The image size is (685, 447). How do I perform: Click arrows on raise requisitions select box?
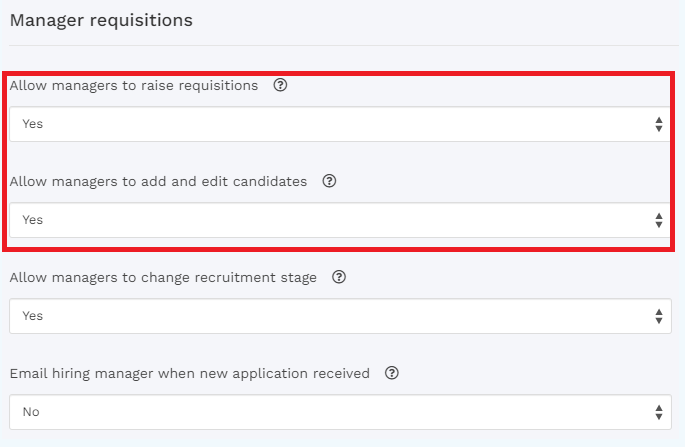pos(658,125)
